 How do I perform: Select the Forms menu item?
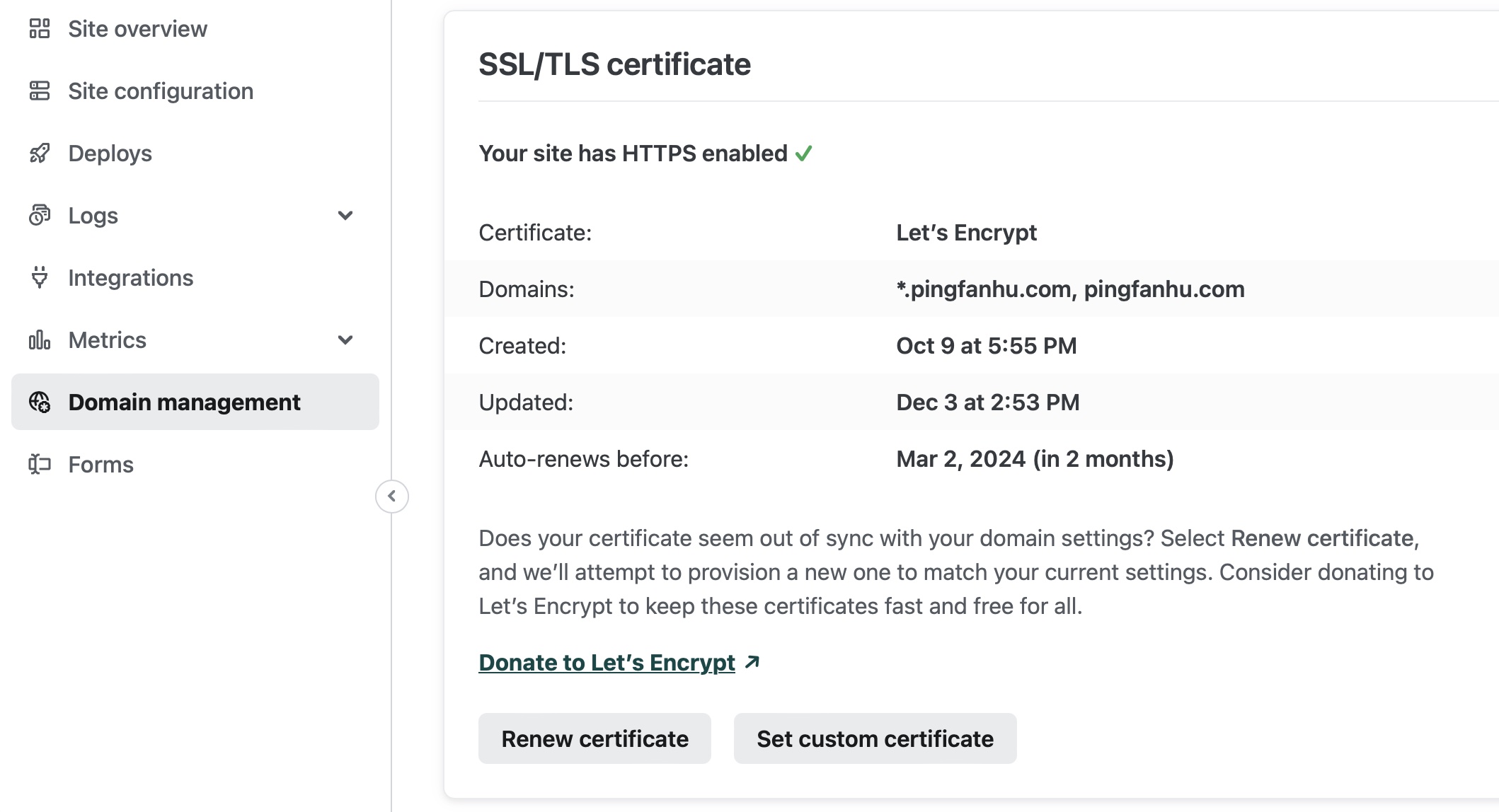pos(100,465)
